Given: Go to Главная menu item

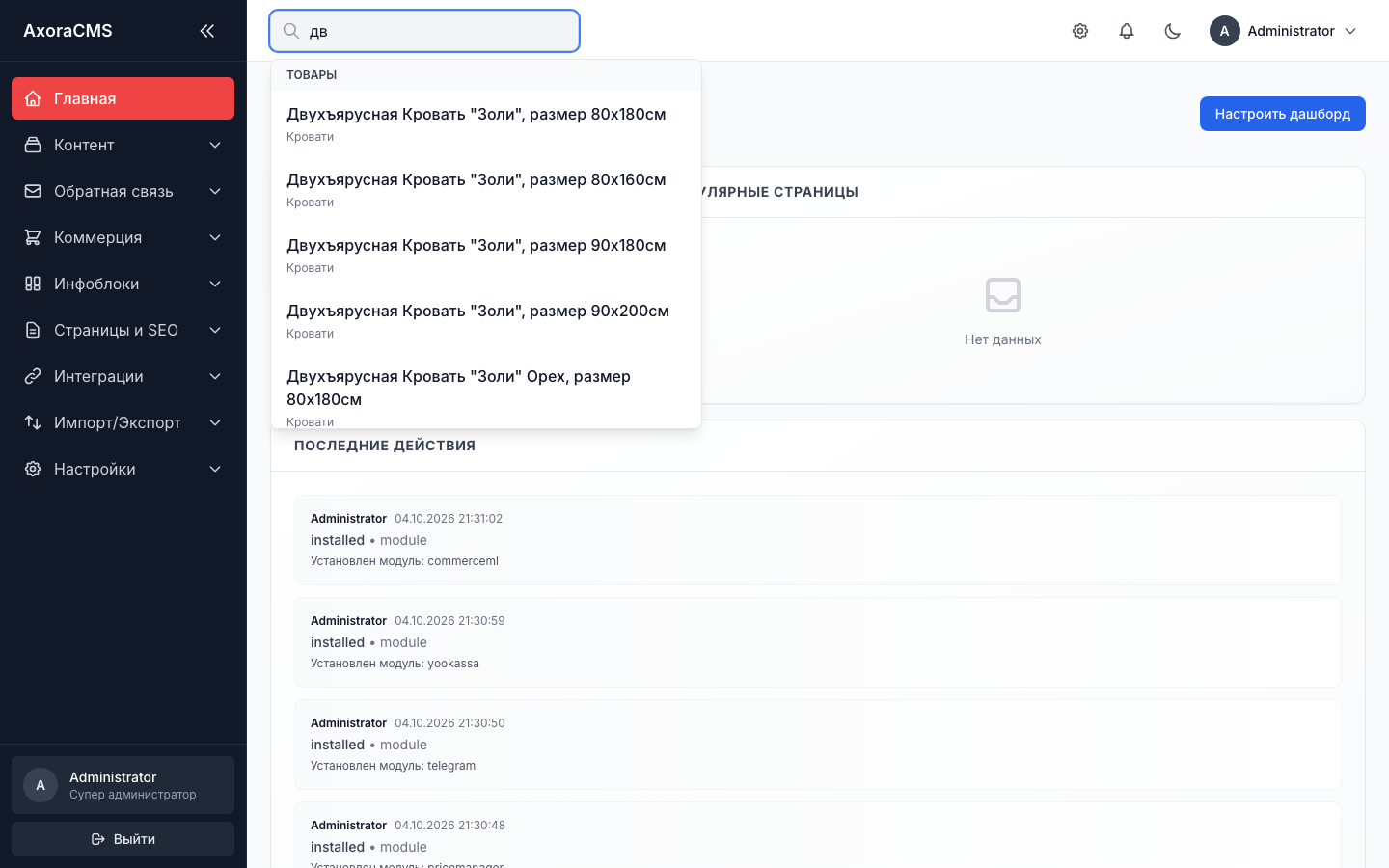Looking at the screenshot, I should pos(123,98).
